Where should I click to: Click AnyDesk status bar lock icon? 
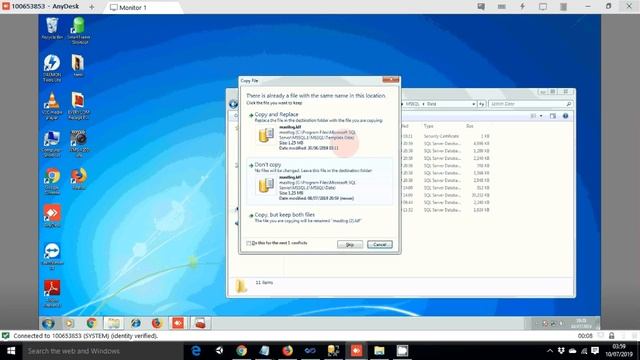pyautogui.click(x=611, y=336)
